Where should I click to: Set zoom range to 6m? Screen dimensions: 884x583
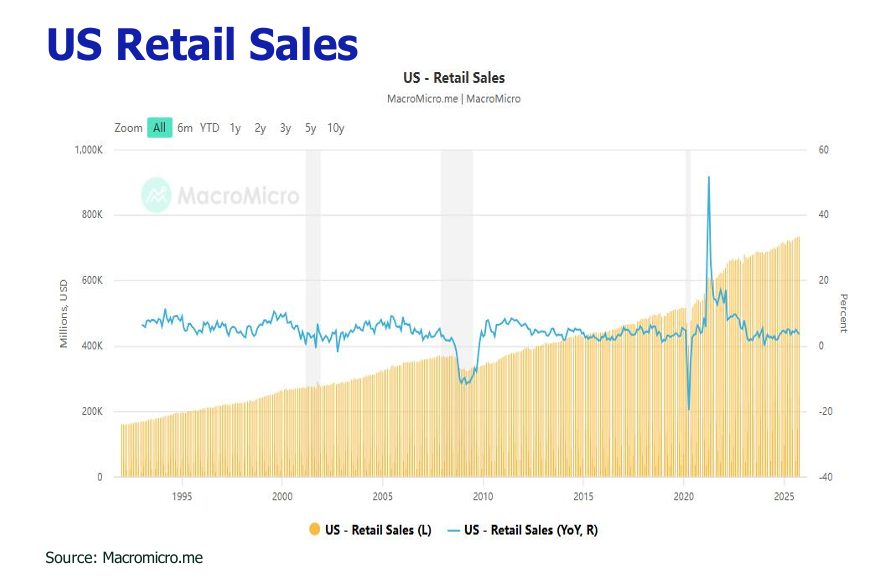(x=185, y=128)
